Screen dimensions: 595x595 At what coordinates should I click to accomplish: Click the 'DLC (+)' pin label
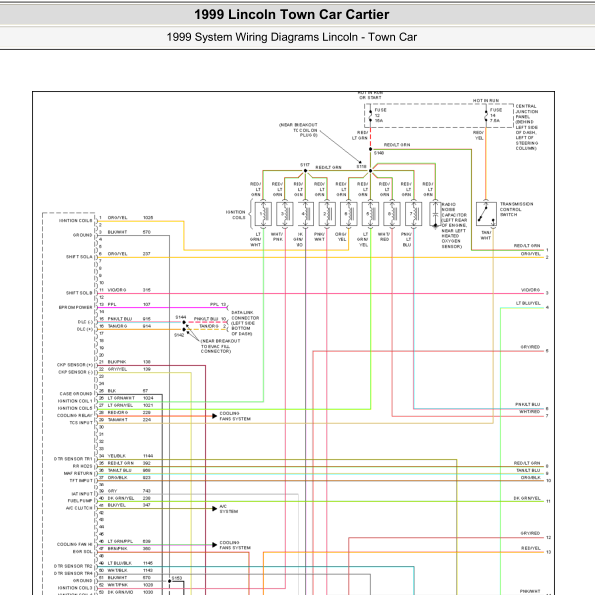coord(85,329)
